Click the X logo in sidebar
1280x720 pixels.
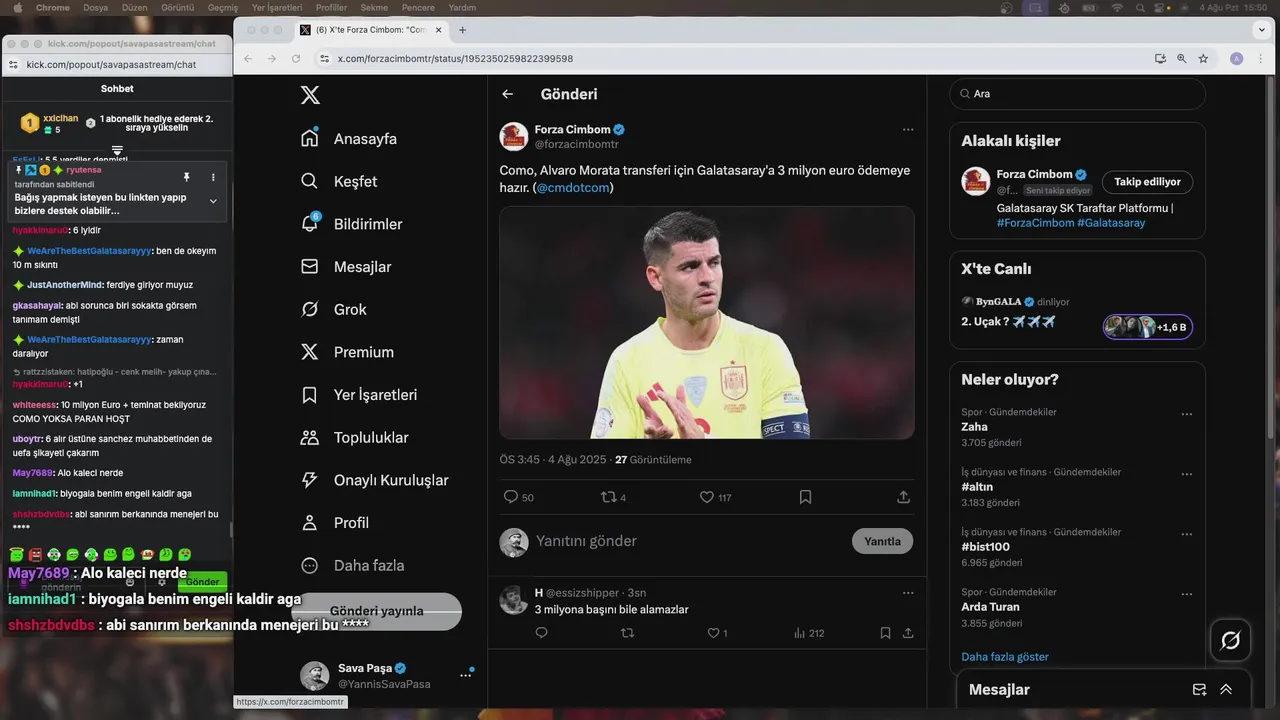tap(310, 95)
